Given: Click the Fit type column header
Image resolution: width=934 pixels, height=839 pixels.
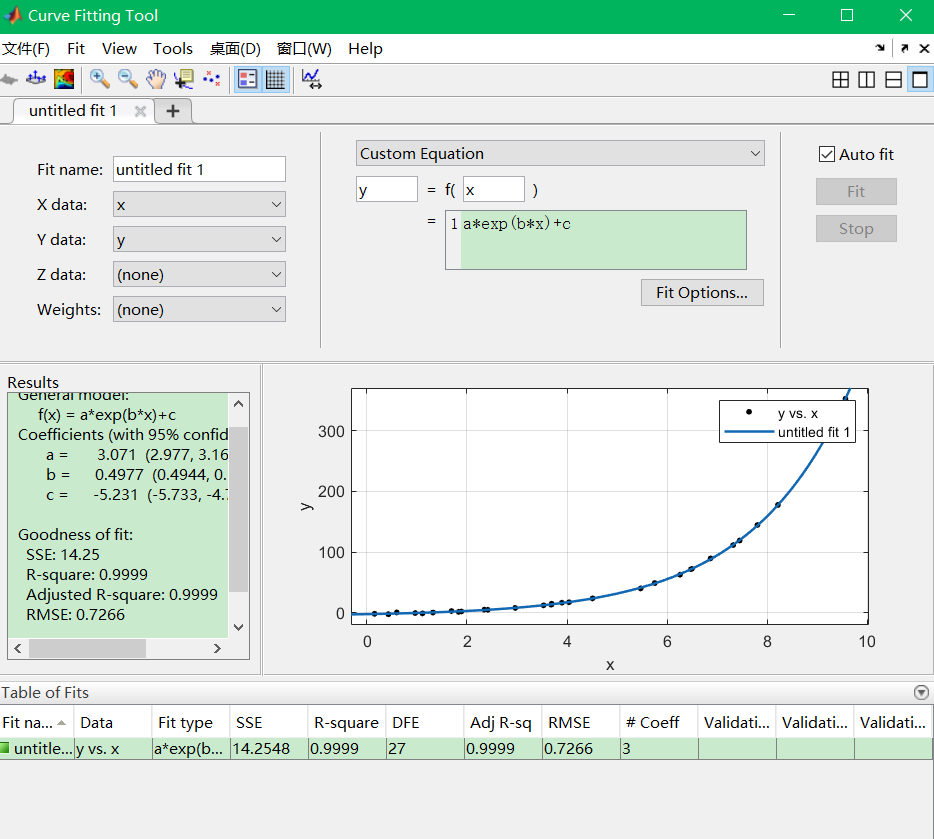Looking at the screenshot, I should (x=191, y=722).
